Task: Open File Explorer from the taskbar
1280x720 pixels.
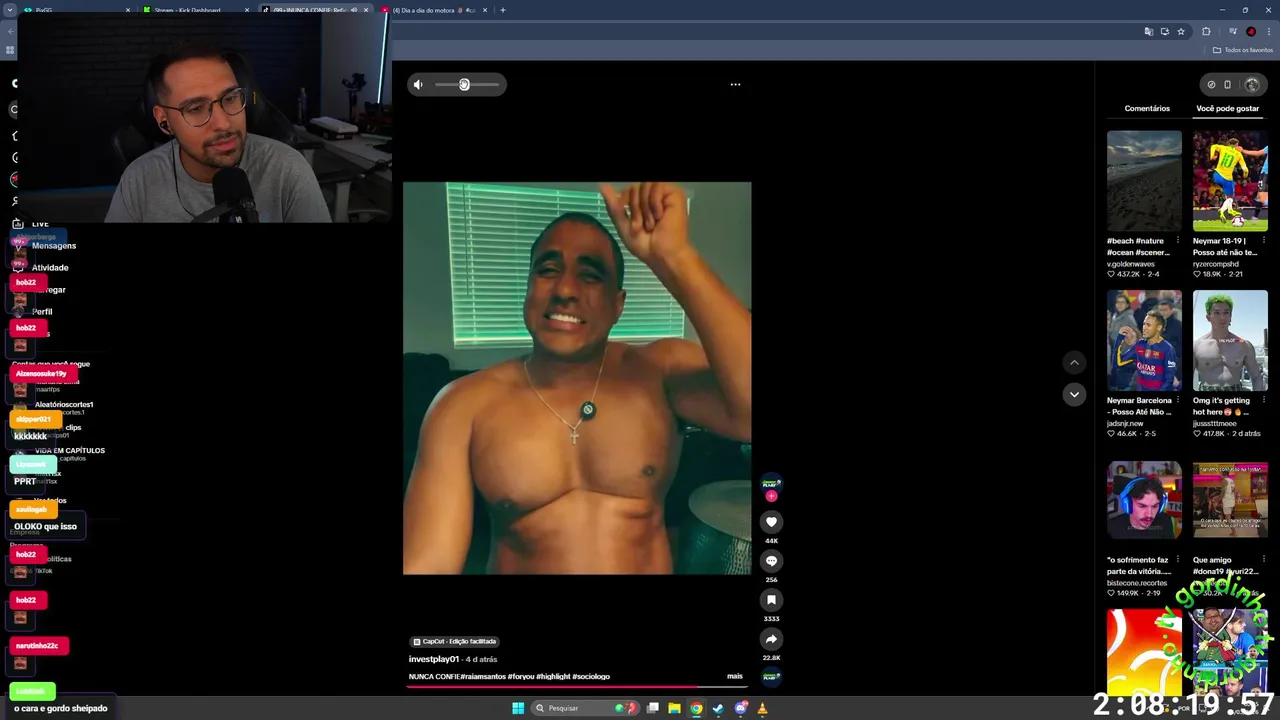Action: pyautogui.click(x=674, y=708)
